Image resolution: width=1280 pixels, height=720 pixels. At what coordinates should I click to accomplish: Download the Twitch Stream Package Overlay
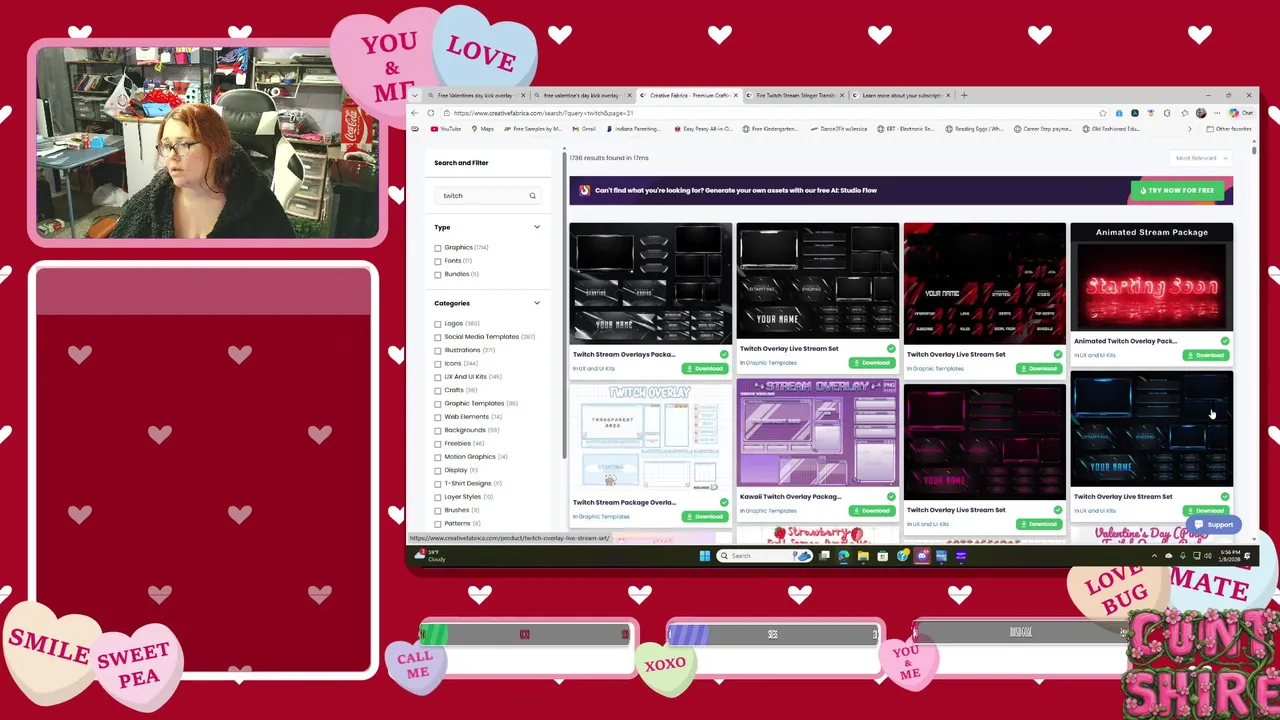tap(704, 517)
